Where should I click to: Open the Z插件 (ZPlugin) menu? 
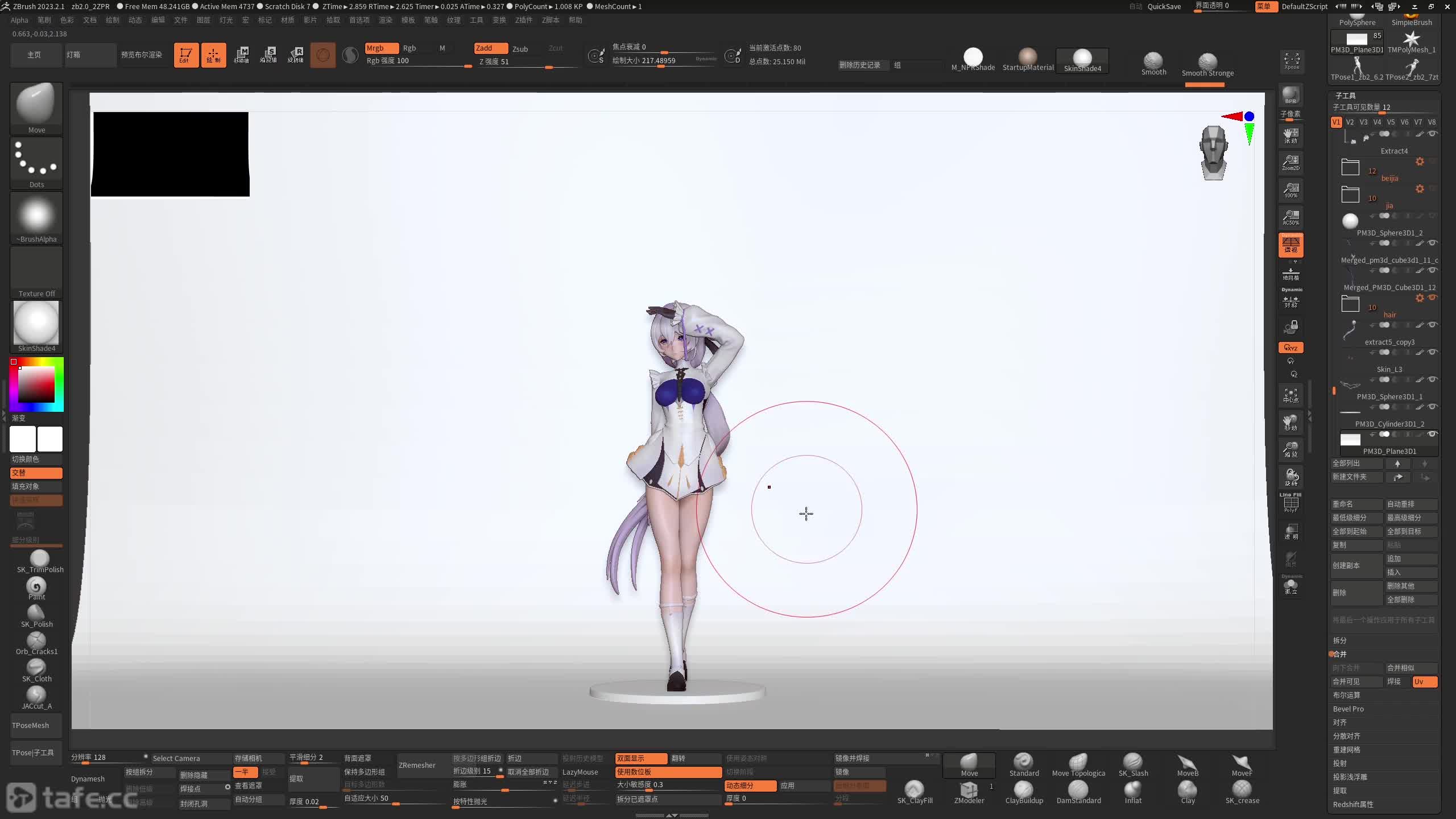point(524,20)
